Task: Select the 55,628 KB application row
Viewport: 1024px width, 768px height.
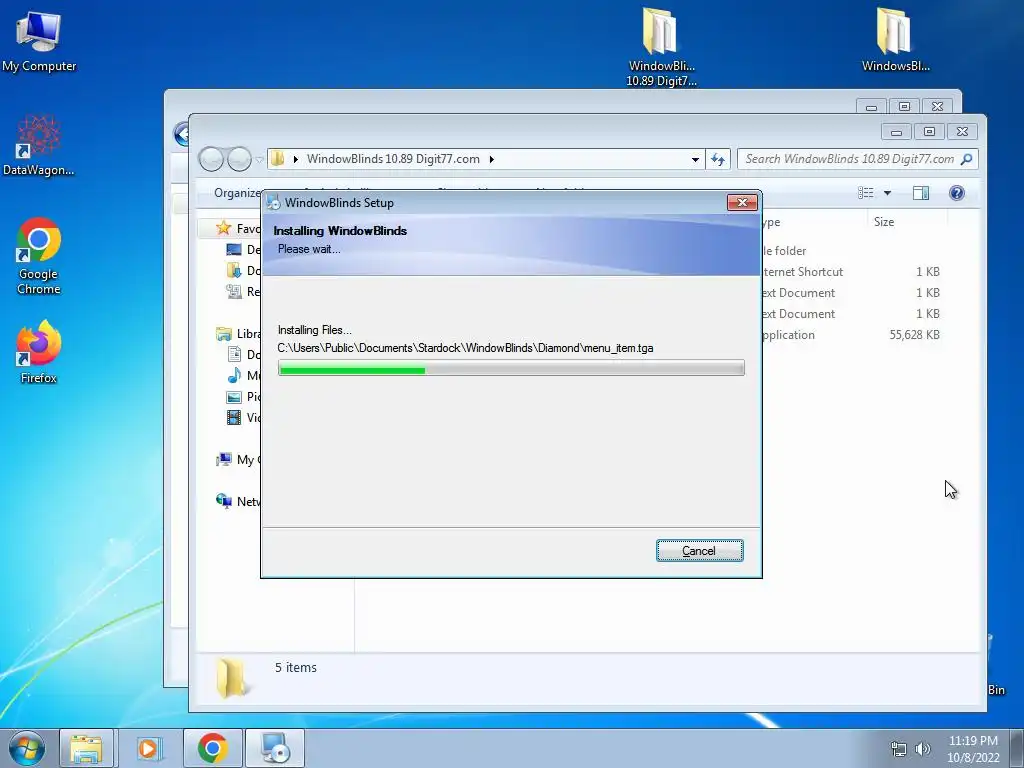Action: click(x=852, y=335)
